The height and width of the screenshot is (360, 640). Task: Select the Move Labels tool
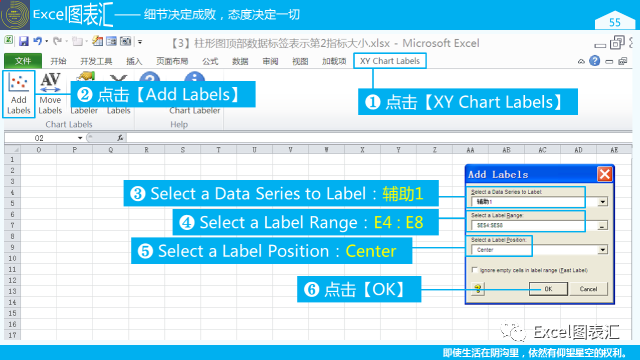[50, 94]
